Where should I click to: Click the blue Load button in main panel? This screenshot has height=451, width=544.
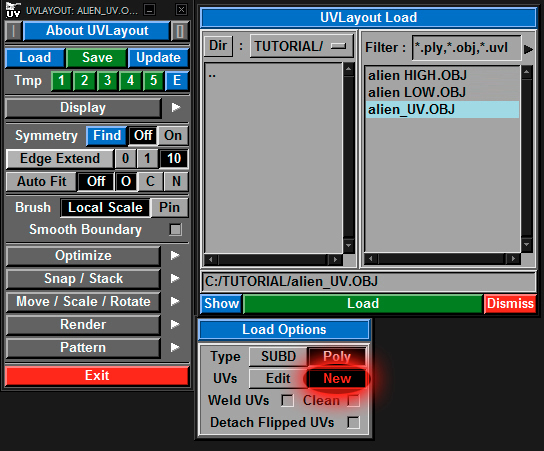pyautogui.click(x=35, y=58)
